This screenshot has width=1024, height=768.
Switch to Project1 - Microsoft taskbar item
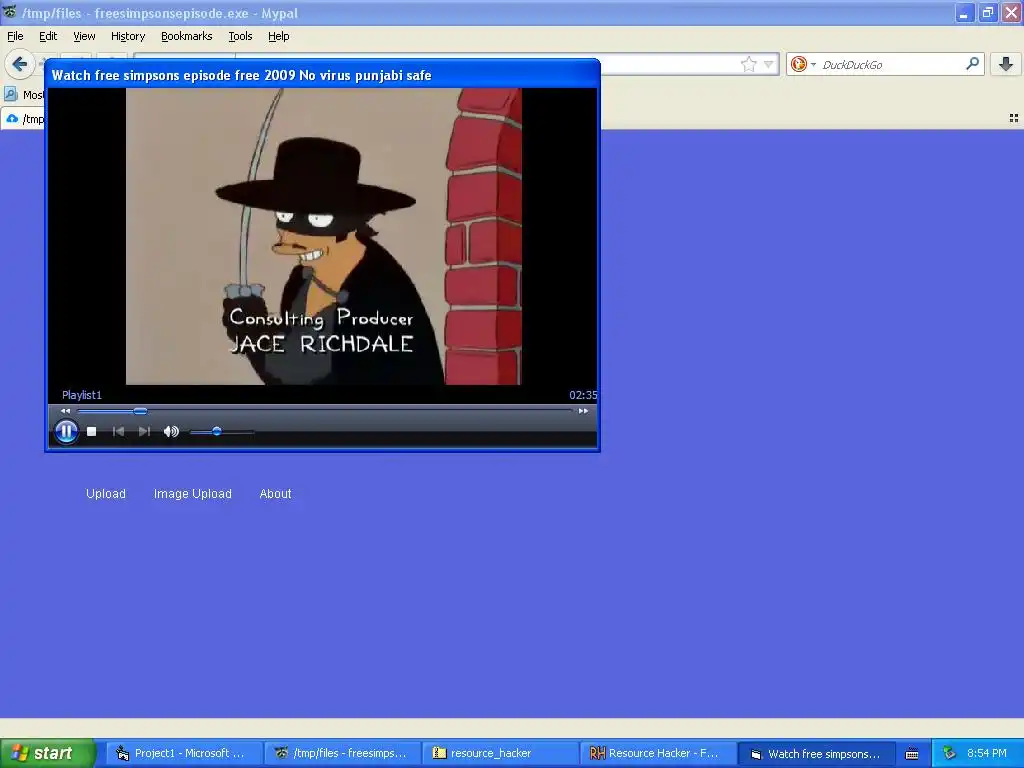(x=185, y=754)
